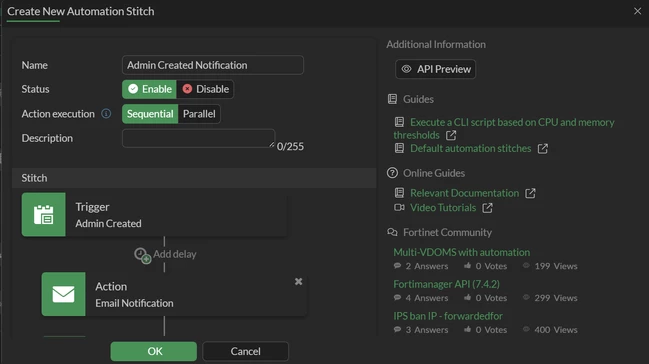Click document icon beside Execute a CLI script
The height and width of the screenshot is (364, 649).
tap(399, 122)
